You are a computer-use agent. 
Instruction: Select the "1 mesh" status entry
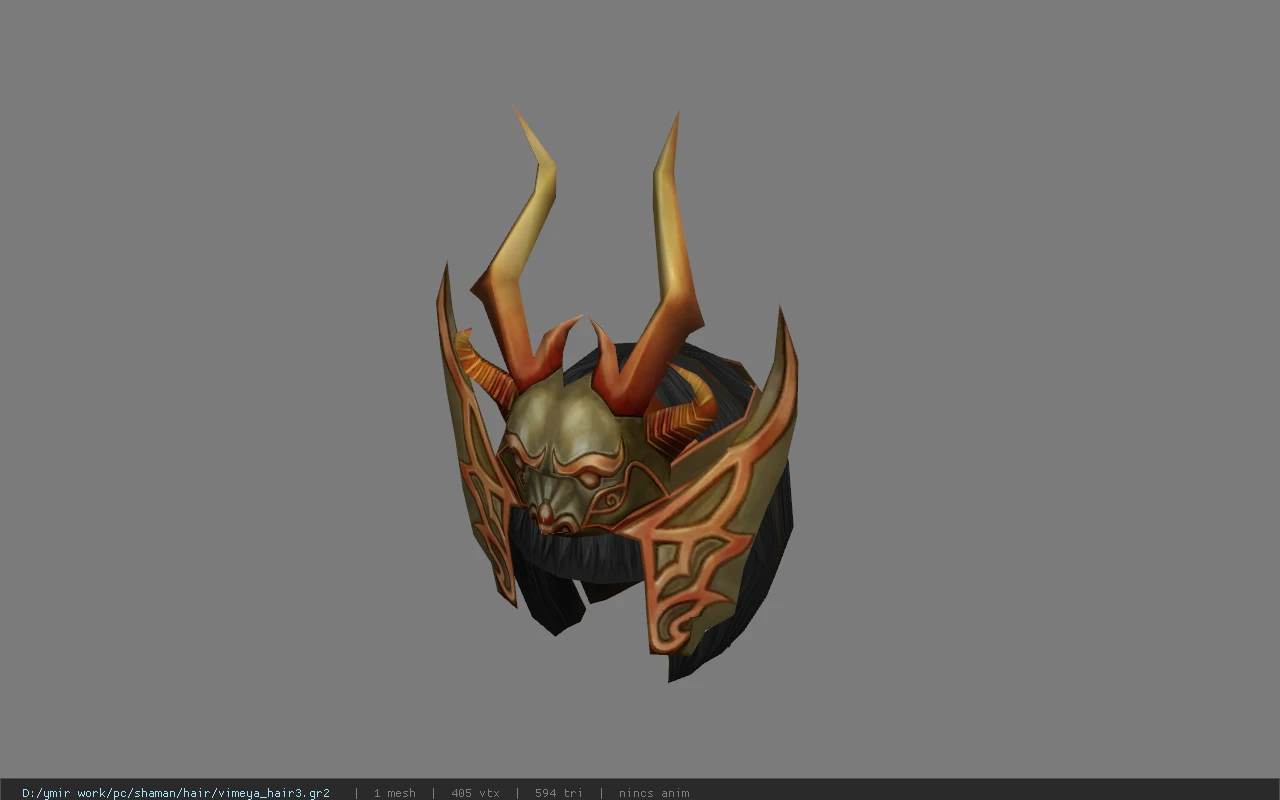point(394,793)
